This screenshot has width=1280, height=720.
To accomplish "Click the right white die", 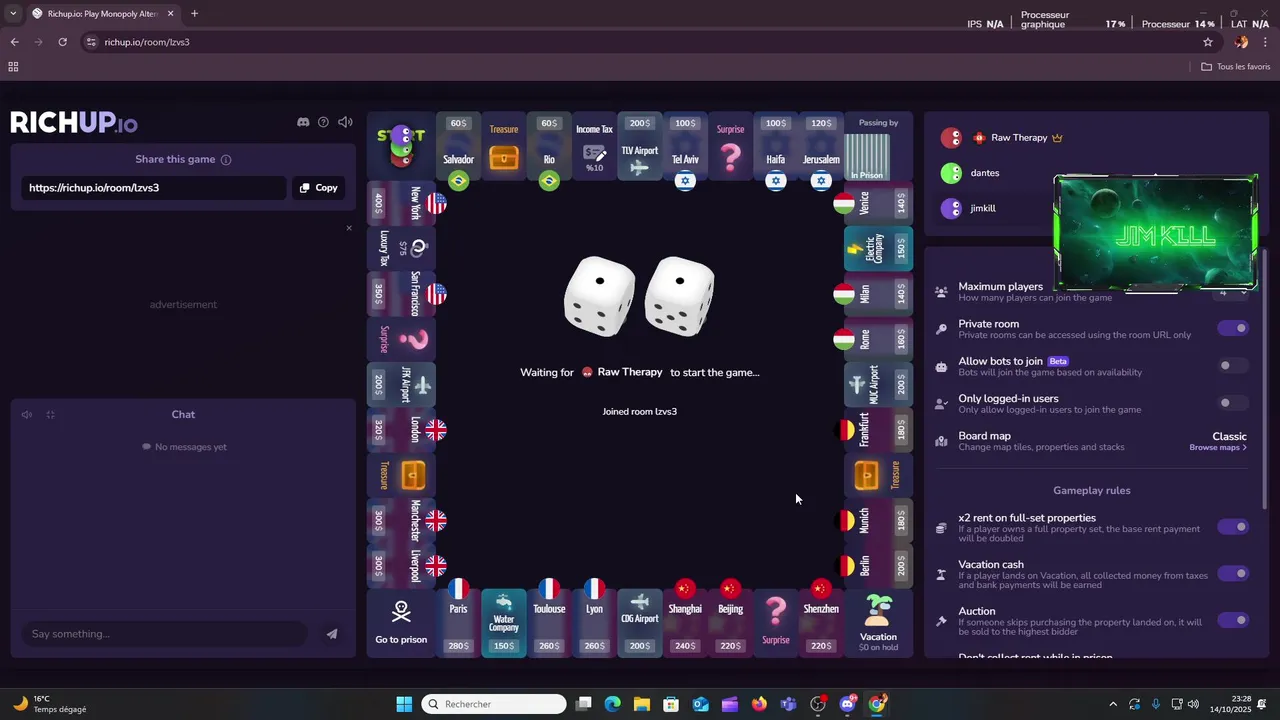I will click(x=680, y=297).
